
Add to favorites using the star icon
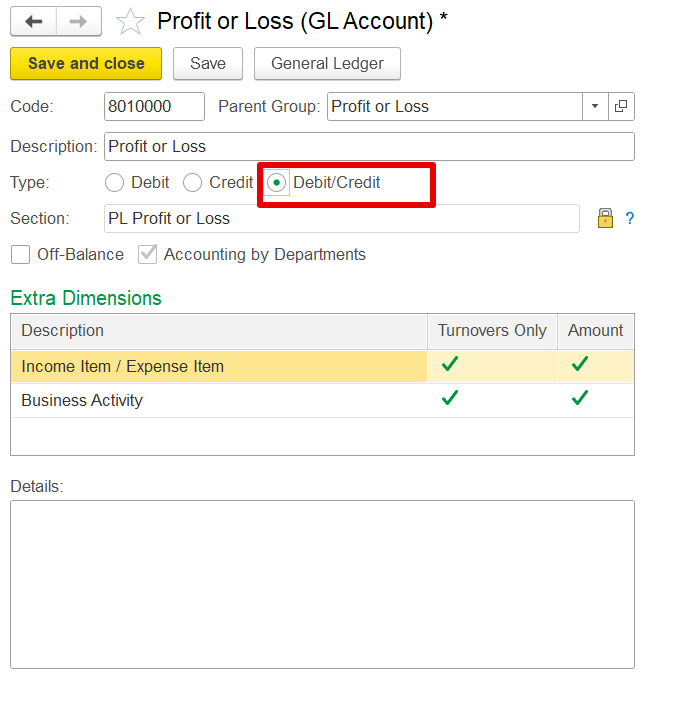coord(130,21)
